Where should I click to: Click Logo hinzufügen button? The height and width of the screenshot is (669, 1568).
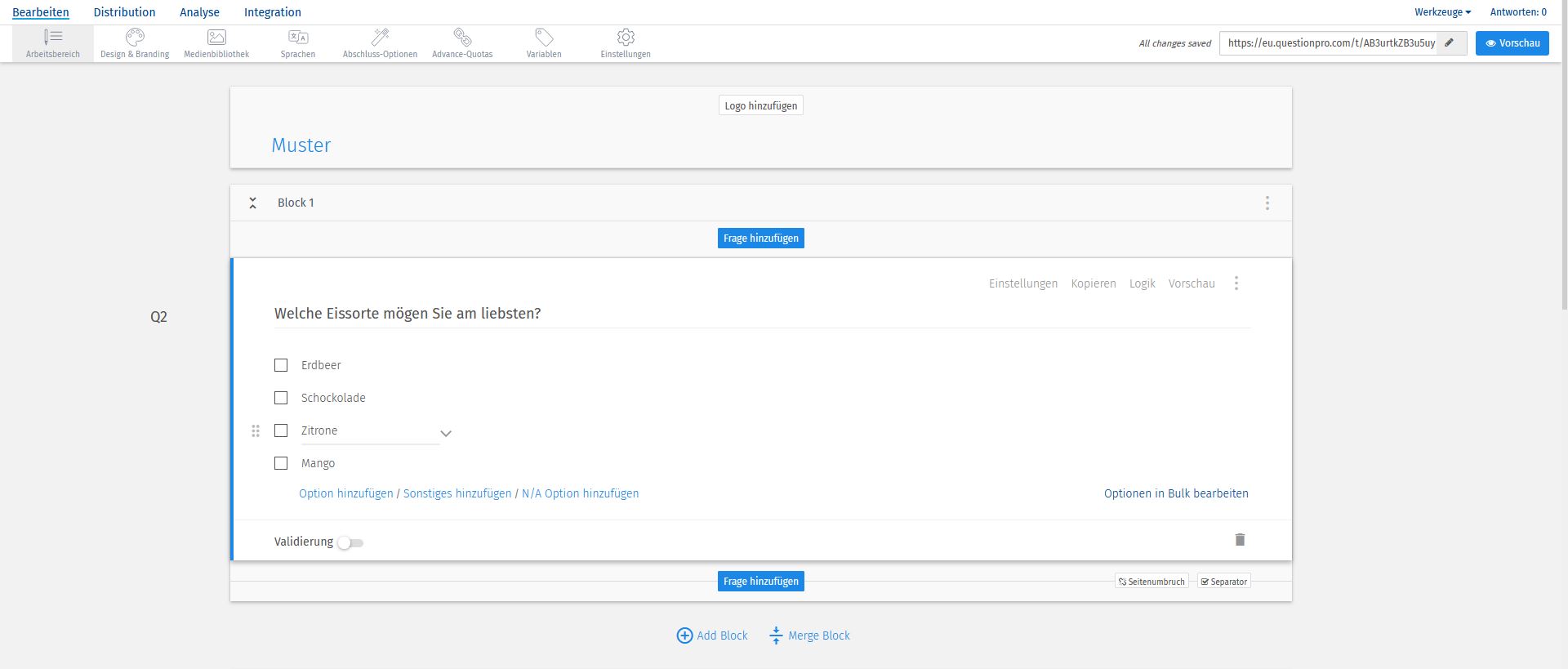[x=761, y=105]
